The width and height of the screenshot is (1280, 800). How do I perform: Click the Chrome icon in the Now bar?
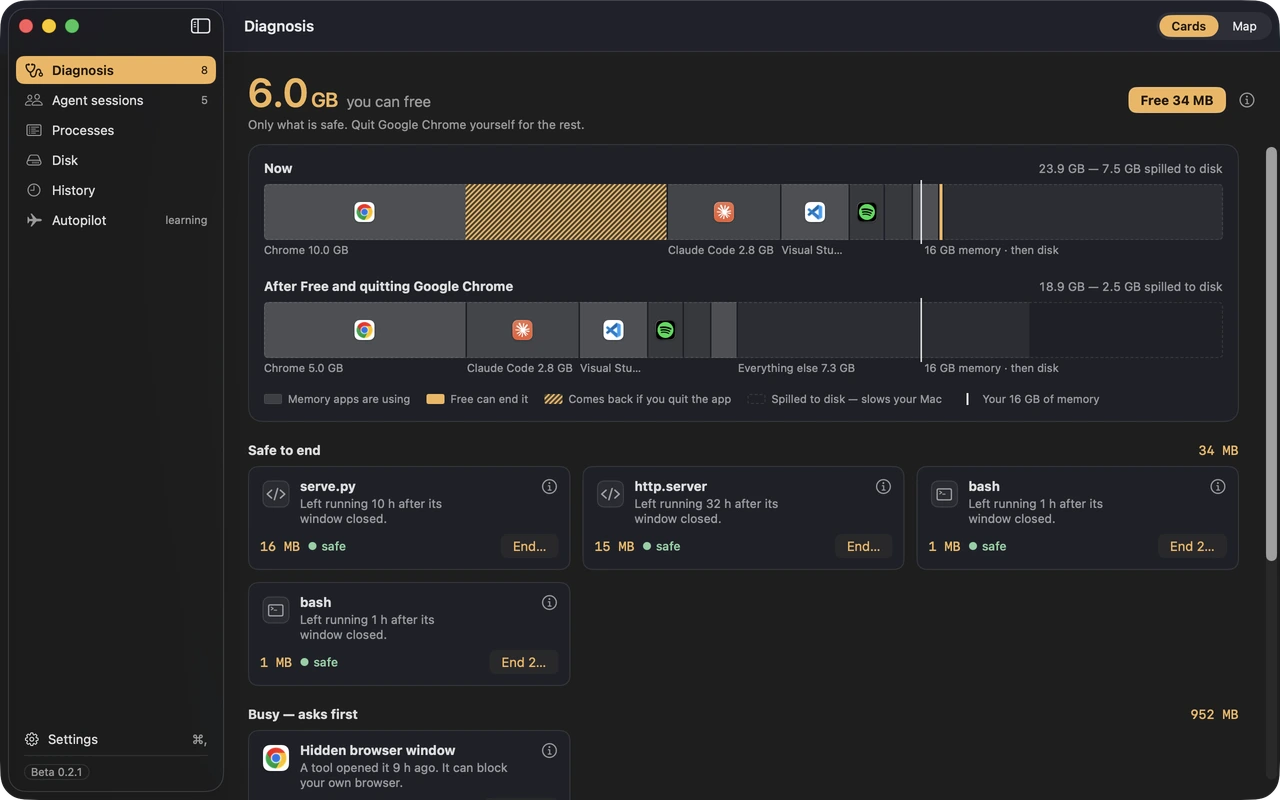(x=364, y=212)
